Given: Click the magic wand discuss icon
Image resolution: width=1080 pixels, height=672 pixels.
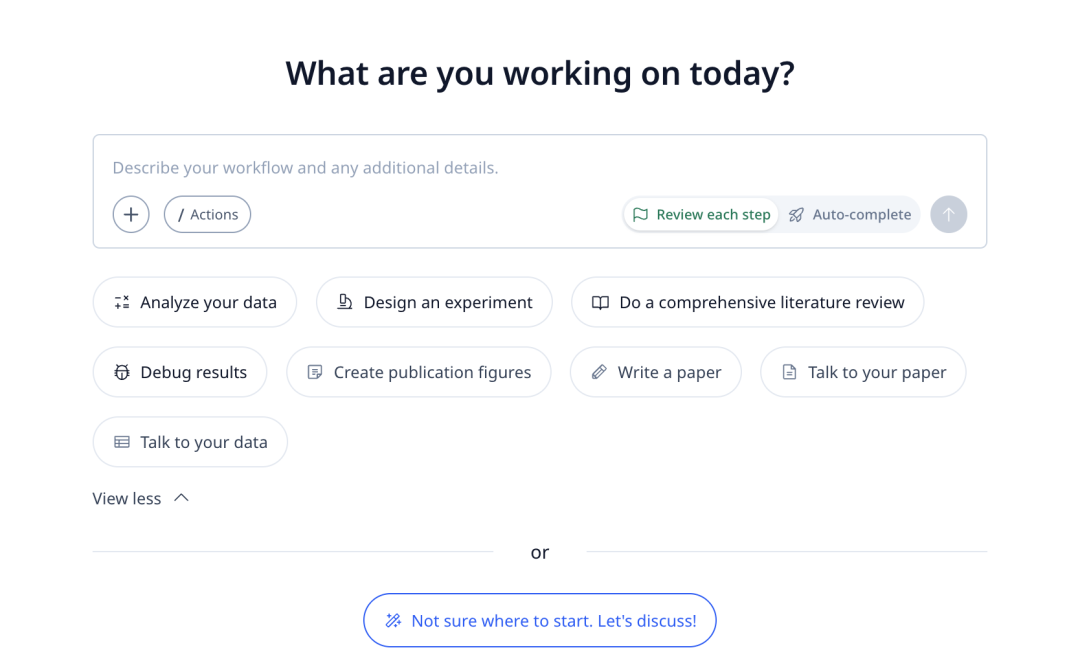Looking at the screenshot, I should coord(393,621).
